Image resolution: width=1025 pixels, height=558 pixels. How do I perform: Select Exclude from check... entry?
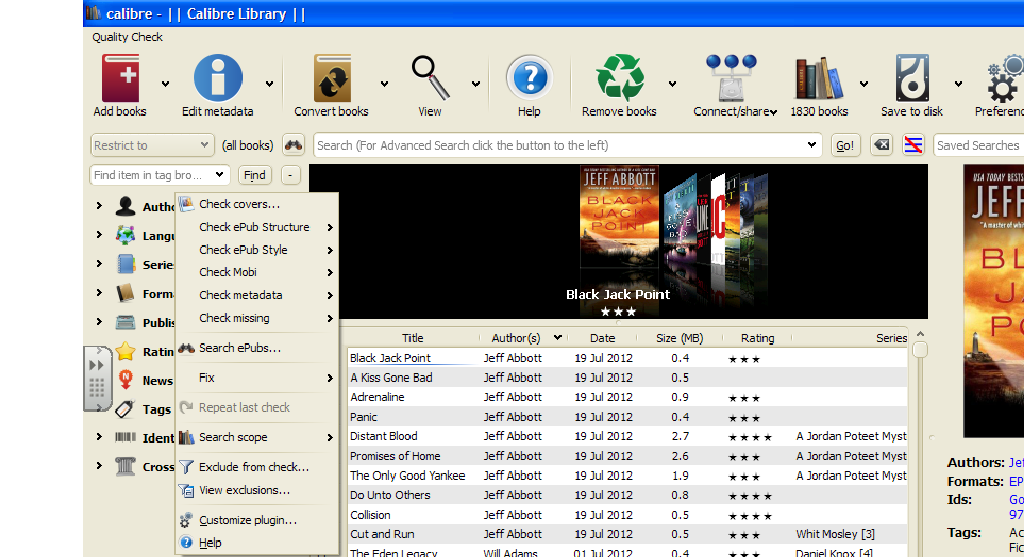257,467
